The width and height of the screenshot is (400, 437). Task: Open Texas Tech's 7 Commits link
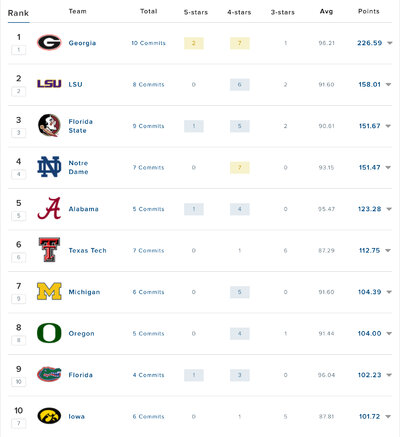148,250
